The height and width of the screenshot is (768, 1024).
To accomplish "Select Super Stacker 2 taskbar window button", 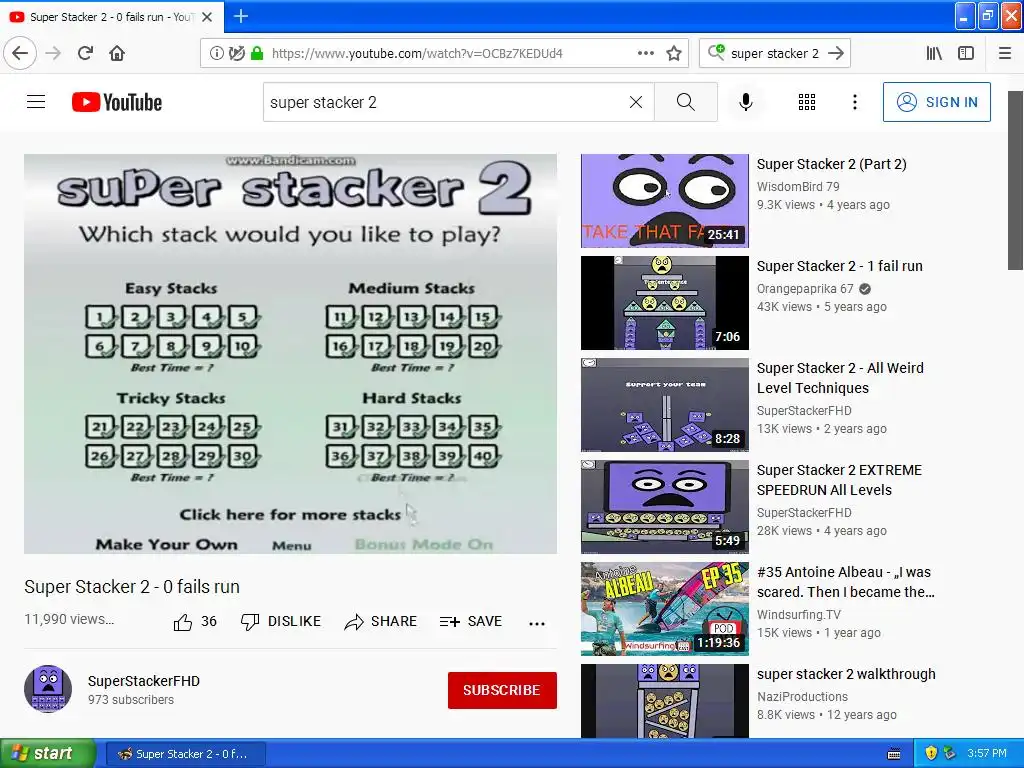I will pos(185,754).
